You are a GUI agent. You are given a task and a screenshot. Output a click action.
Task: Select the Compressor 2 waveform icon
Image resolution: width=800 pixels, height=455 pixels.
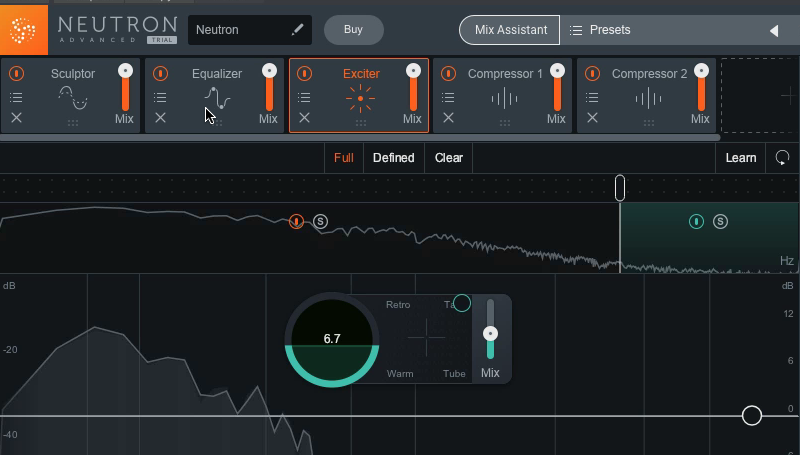[648, 98]
